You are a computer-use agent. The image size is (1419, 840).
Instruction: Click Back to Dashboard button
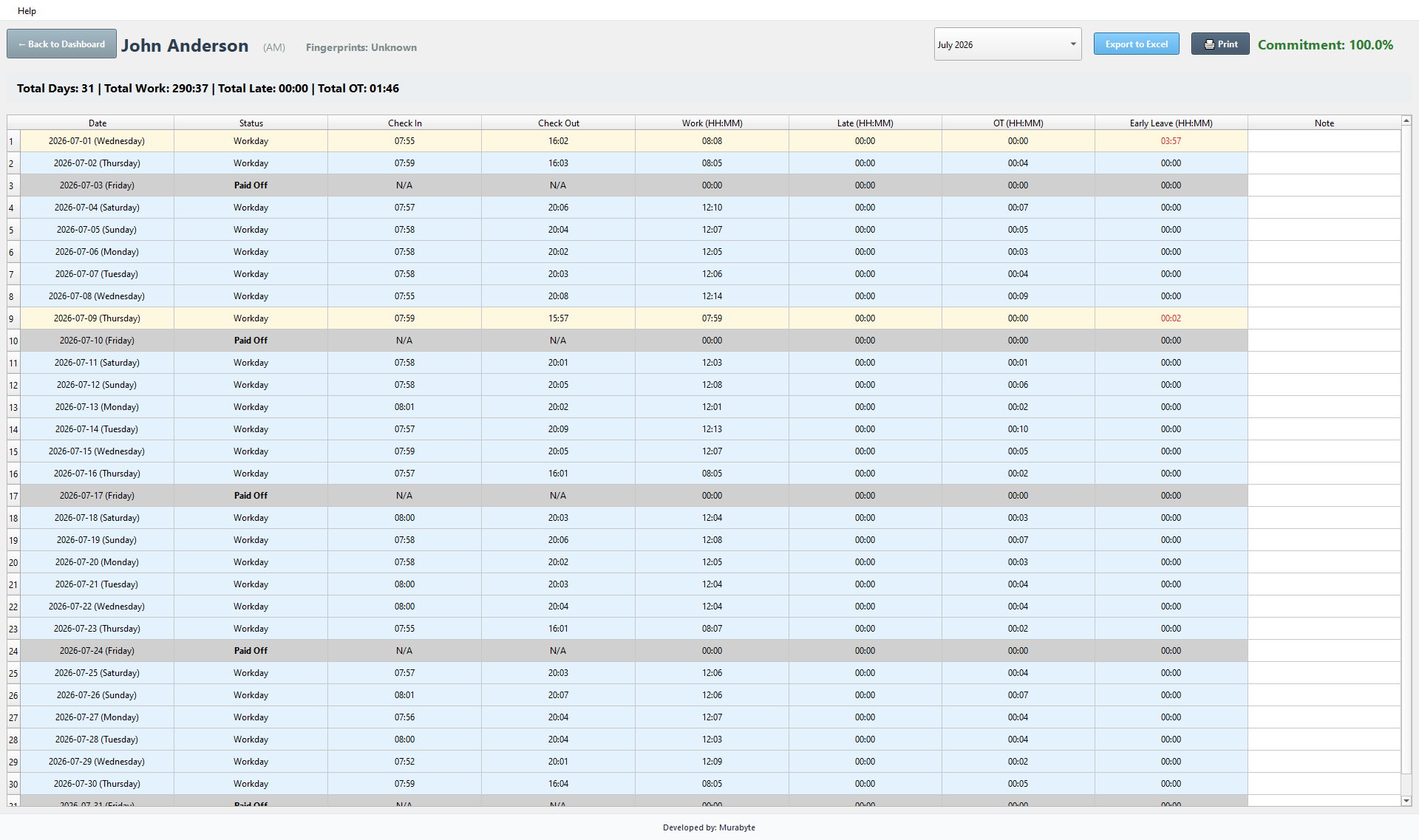(61, 44)
